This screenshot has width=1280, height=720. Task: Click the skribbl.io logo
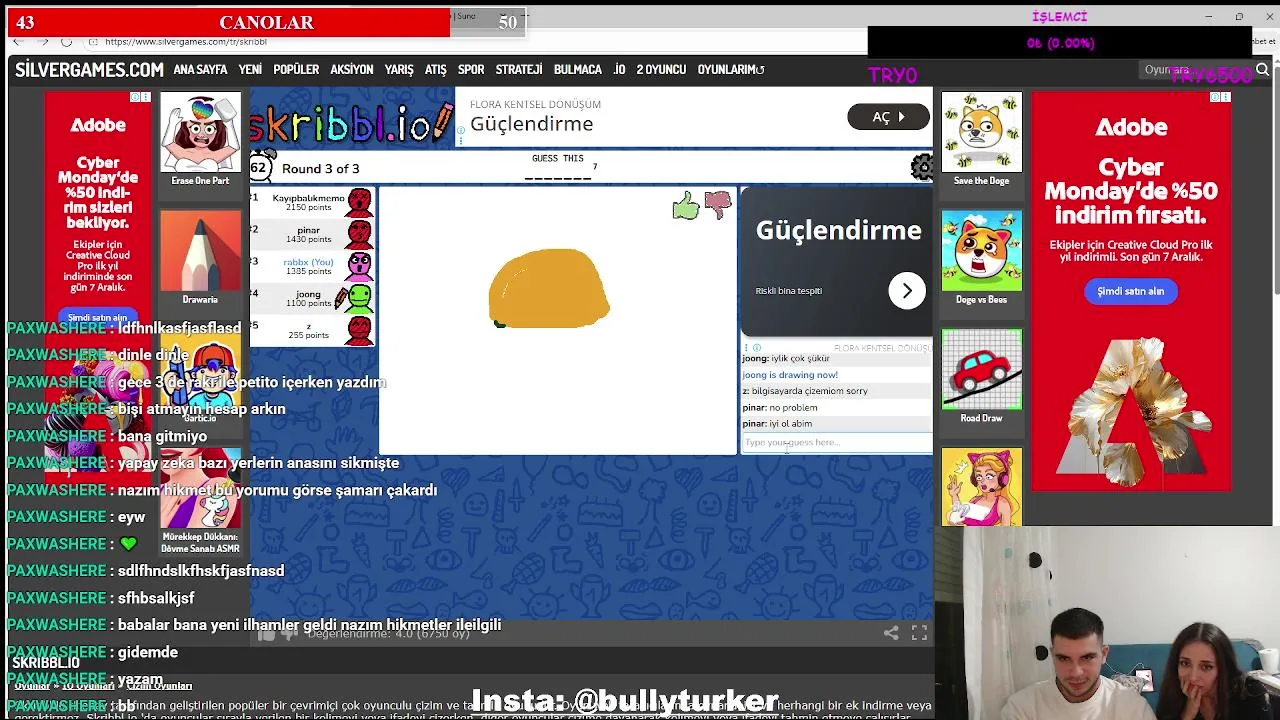click(x=351, y=123)
